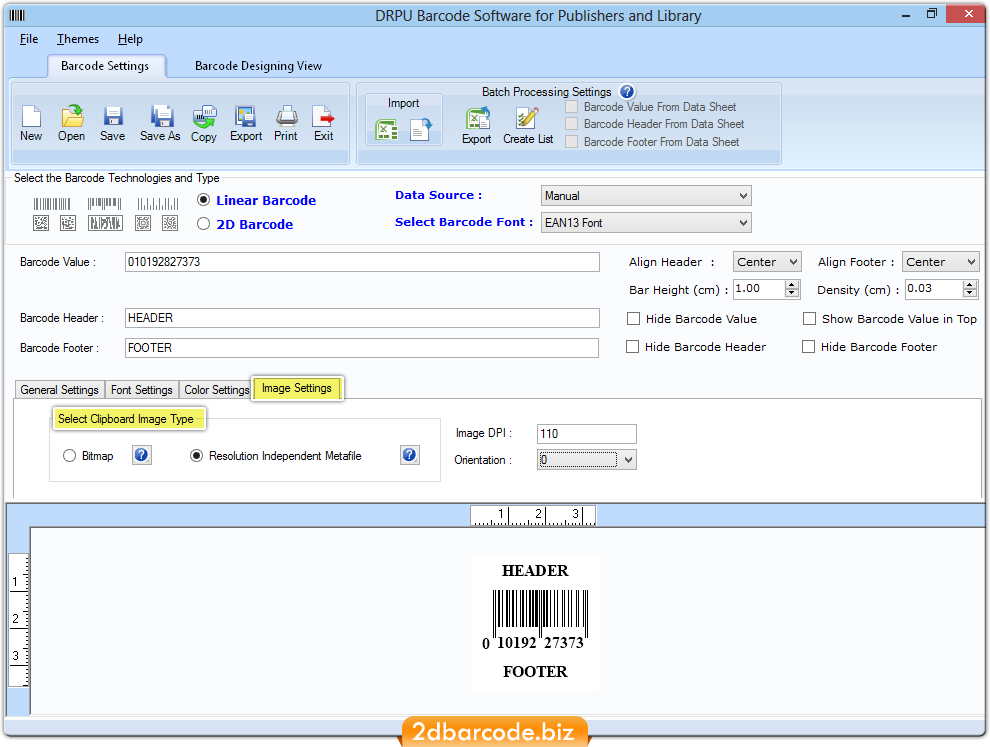Check Hide Barcode Header

click(632, 347)
